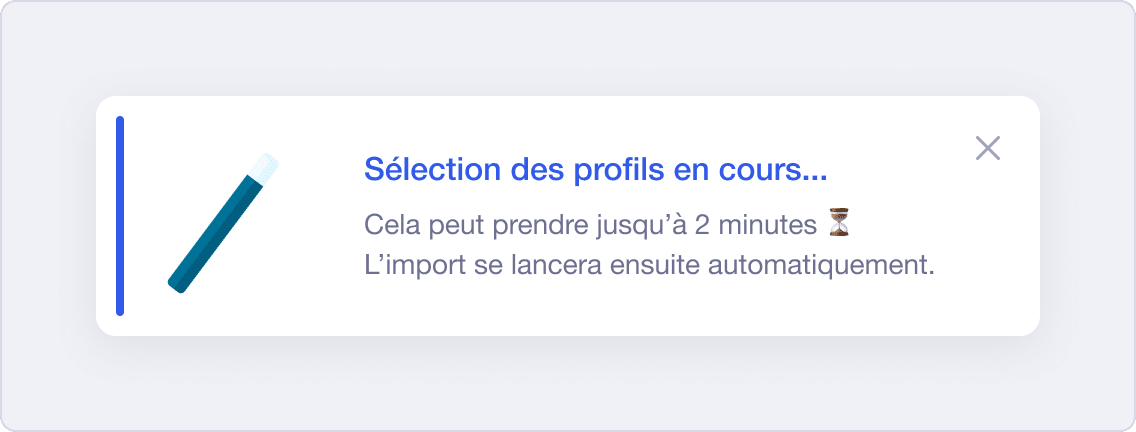Click the line Cela peut prendre jusqu'à 2 minutes
Screen dimensions: 1136x432
click(x=593, y=225)
